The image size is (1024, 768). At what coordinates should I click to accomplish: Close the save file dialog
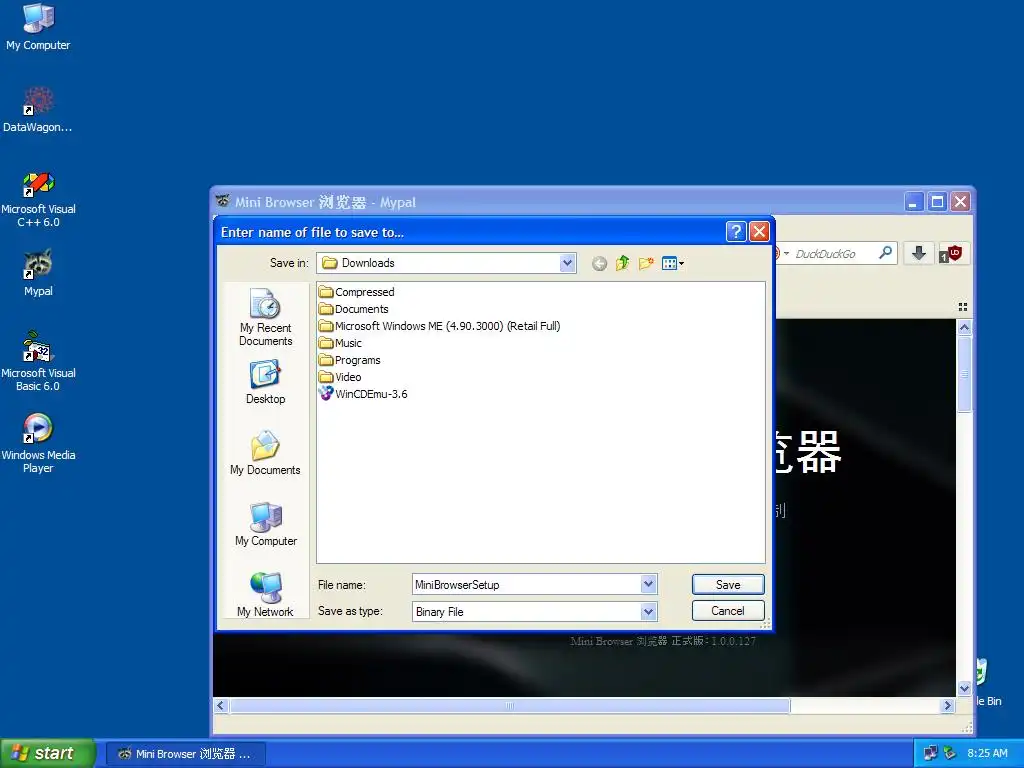(759, 232)
